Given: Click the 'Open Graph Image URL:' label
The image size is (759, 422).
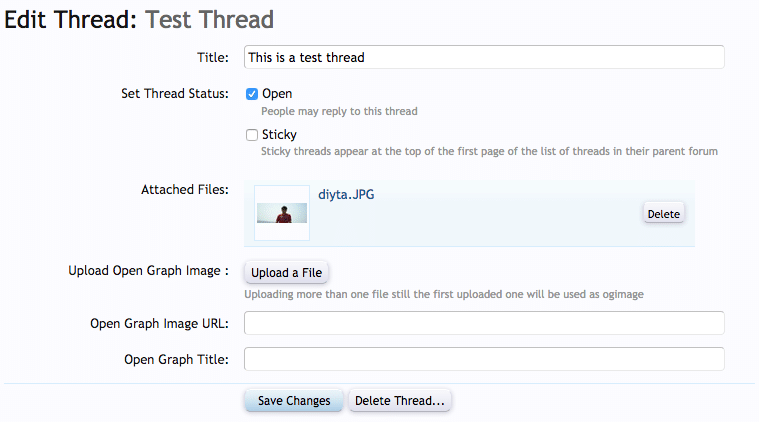Looking at the screenshot, I should click(x=159, y=323).
